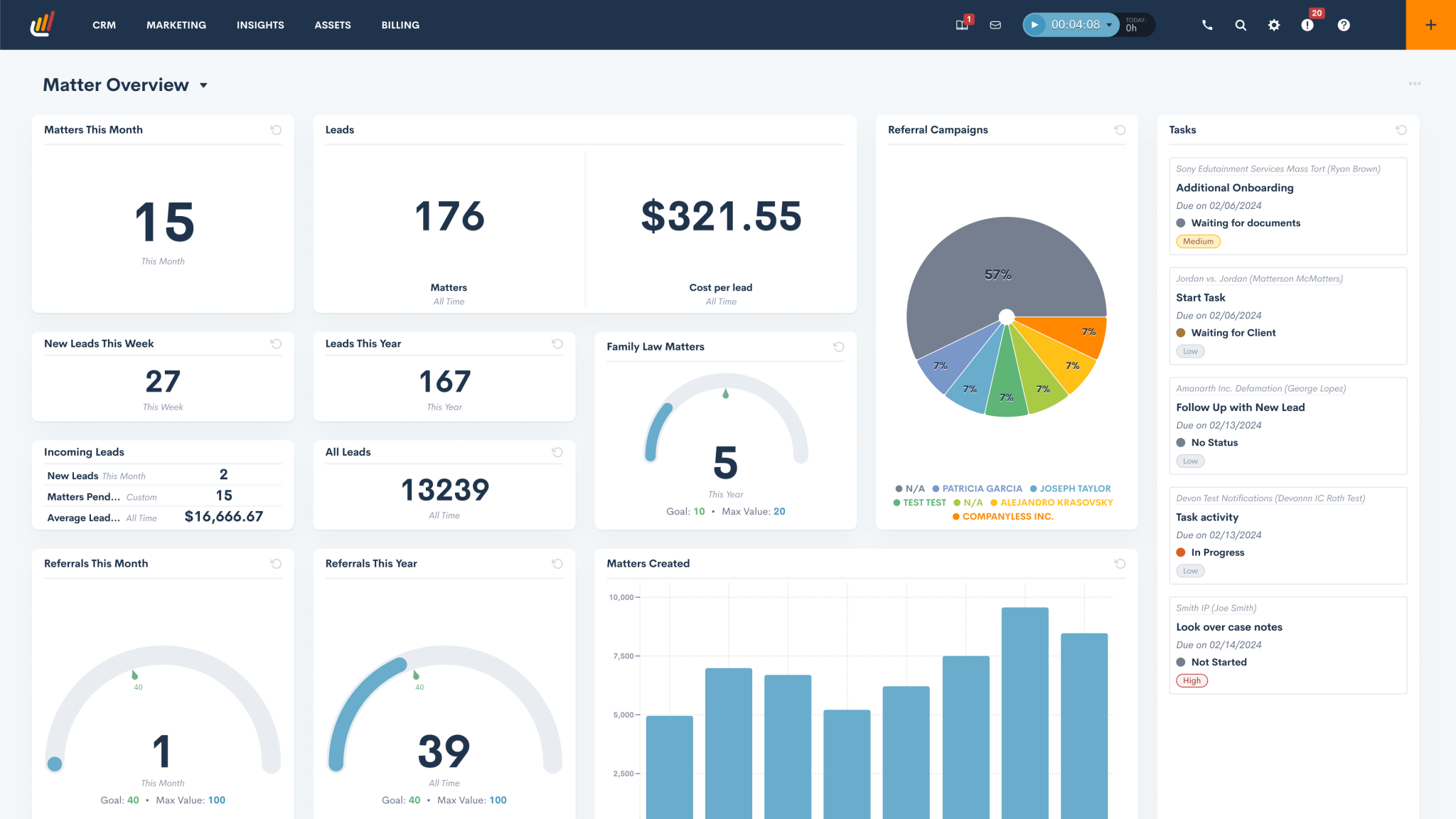Open the BILLING section
The height and width of the screenshot is (819, 1456).
tap(400, 25)
